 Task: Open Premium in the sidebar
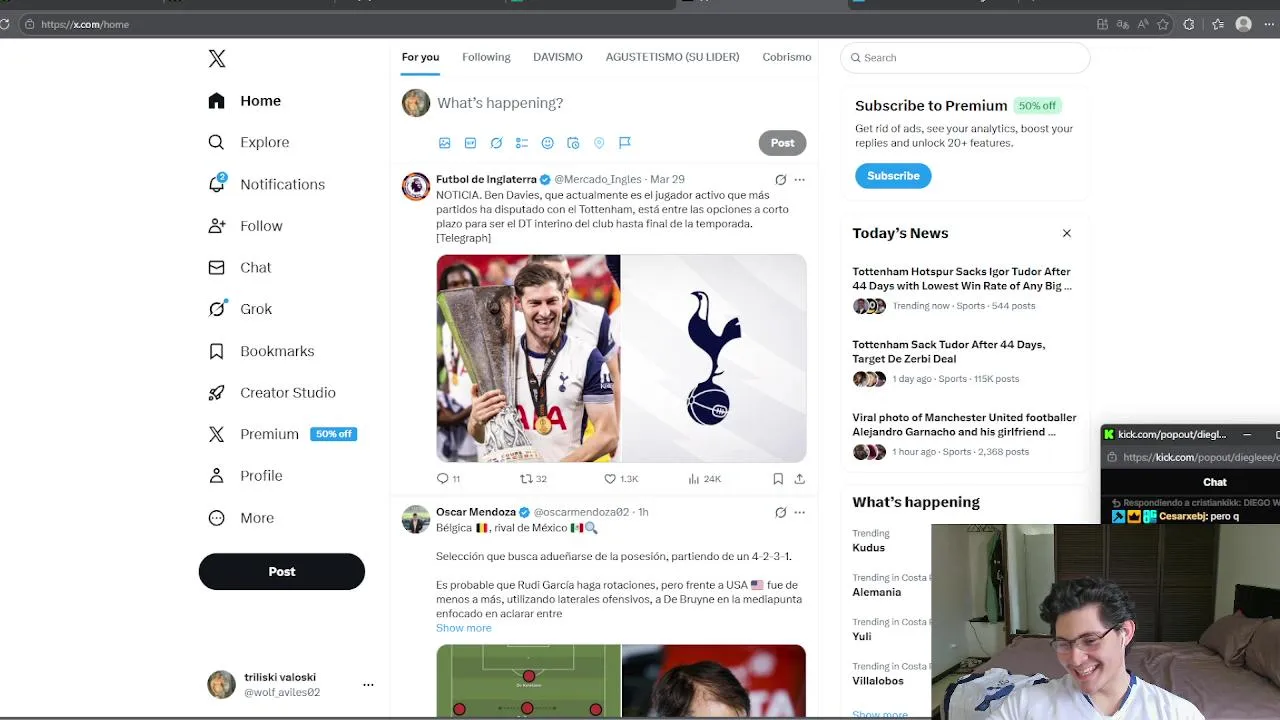283,434
